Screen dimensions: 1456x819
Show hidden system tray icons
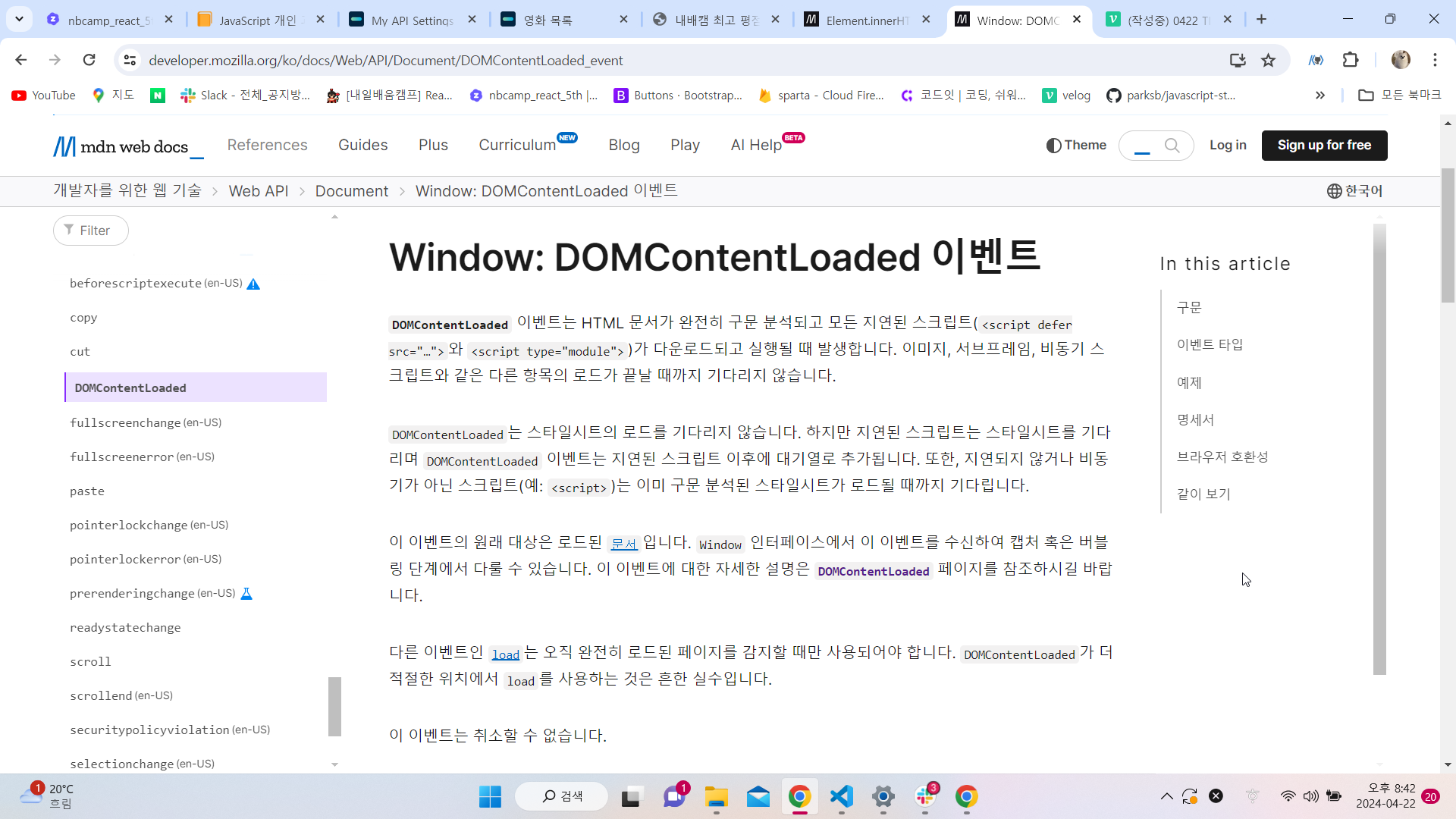click(1166, 796)
